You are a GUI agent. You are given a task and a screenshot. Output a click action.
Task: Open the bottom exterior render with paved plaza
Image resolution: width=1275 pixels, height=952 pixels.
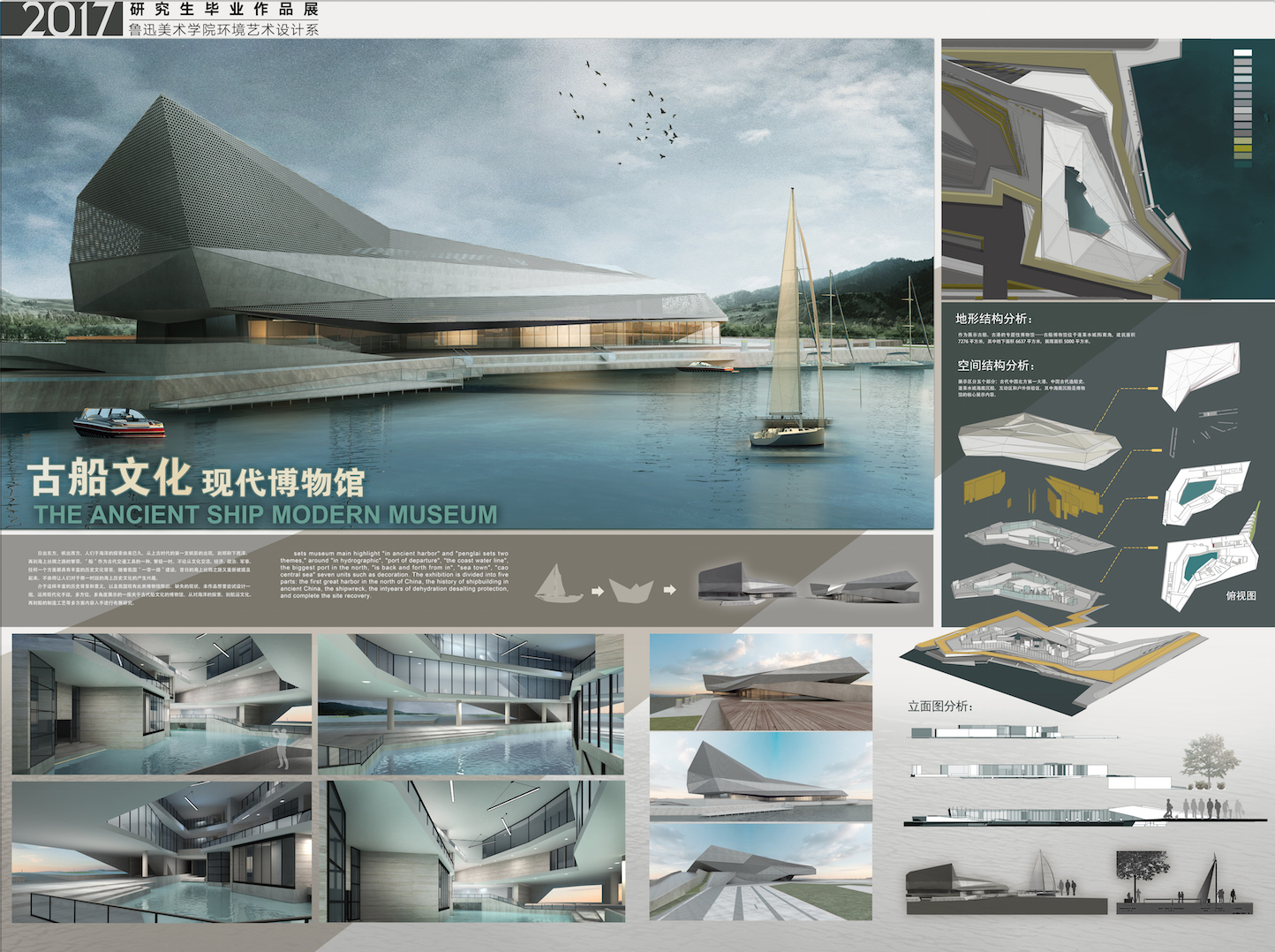coord(761,873)
